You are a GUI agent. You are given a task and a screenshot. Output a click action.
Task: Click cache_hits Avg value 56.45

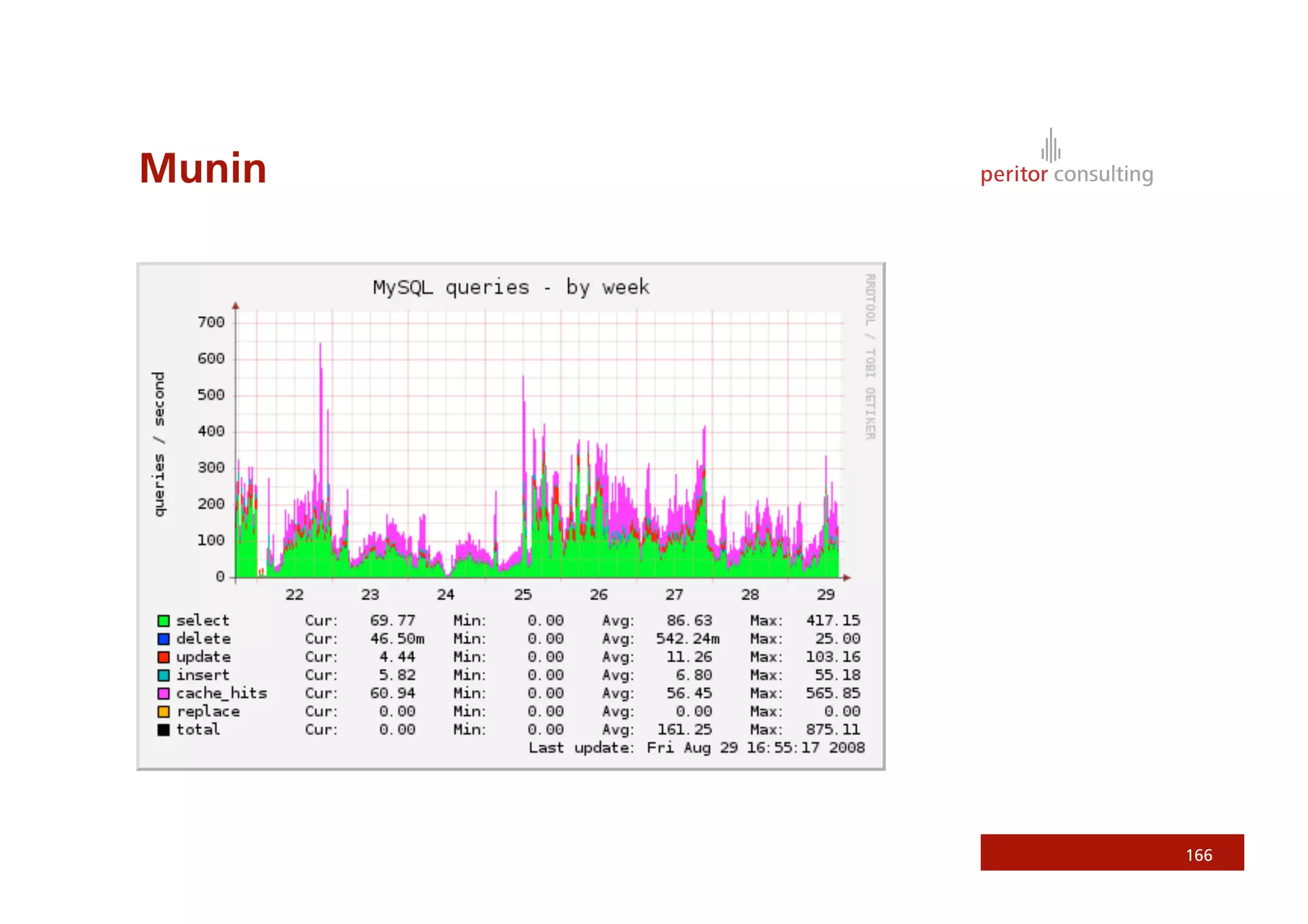point(689,693)
